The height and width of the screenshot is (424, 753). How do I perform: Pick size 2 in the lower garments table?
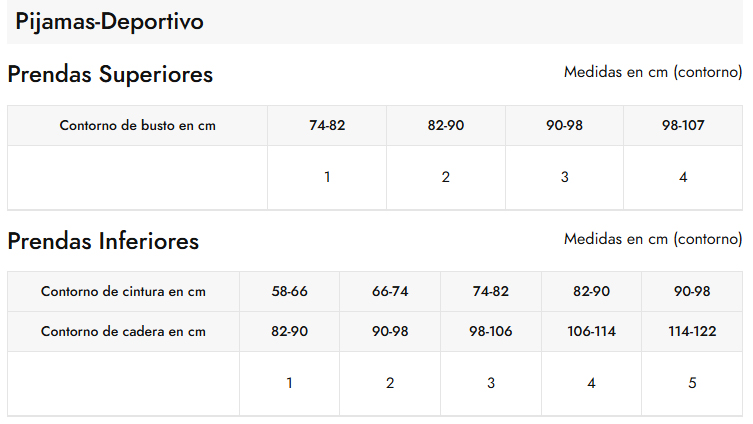(x=390, y=383)
